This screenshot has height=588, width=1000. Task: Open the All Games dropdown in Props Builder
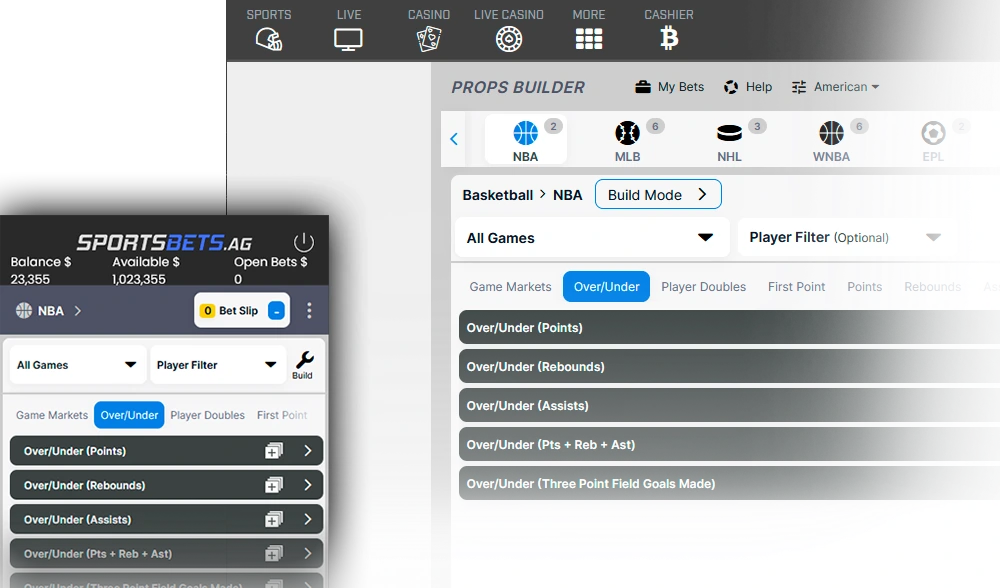tap(592, 238)
